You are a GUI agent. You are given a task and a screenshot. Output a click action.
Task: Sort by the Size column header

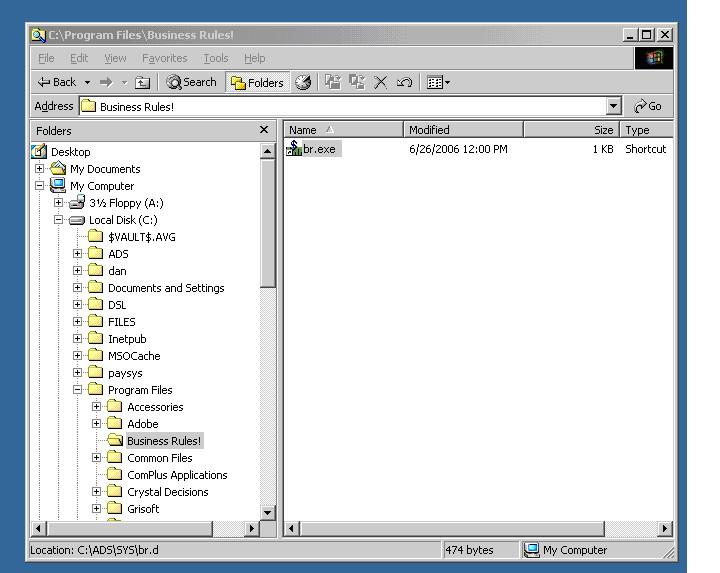(x=571, y=130)
